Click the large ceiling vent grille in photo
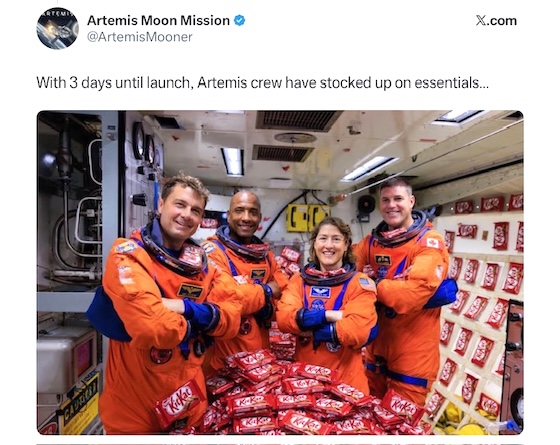The height and width of the screenshot is (445, 560). click(298, 120)
